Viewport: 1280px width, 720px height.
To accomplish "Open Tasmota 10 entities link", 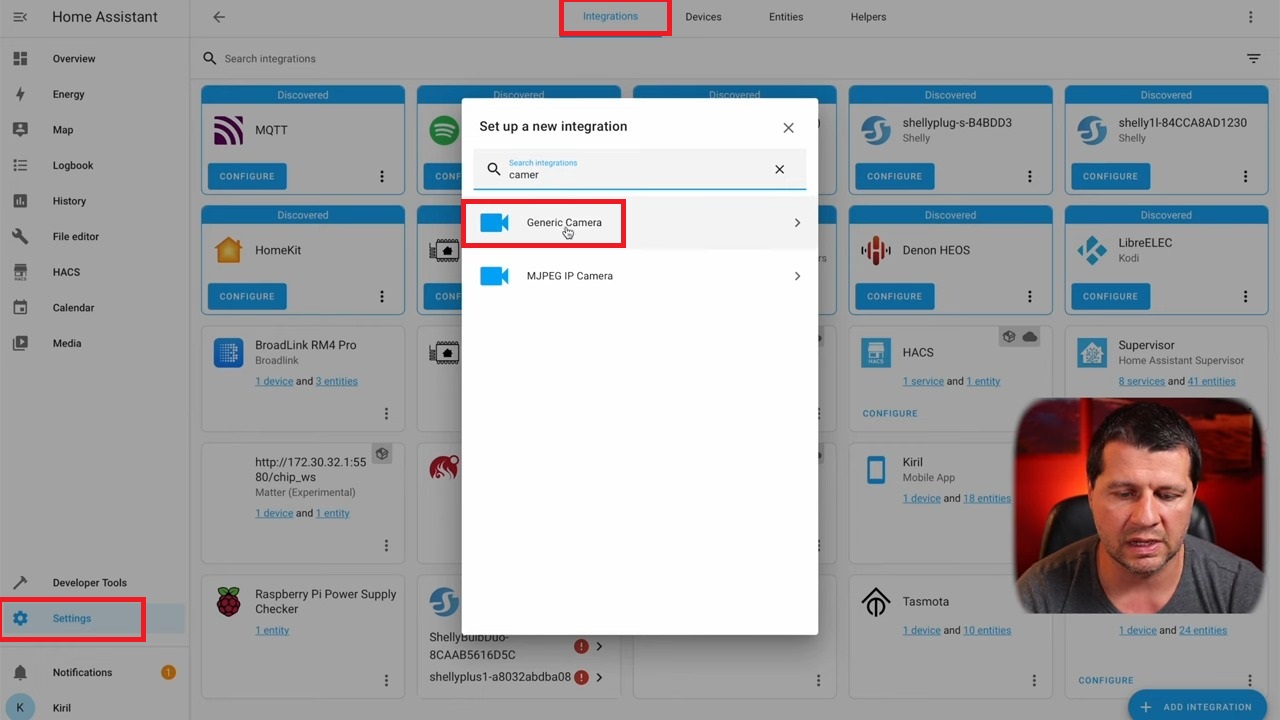I will click(987, 630).
